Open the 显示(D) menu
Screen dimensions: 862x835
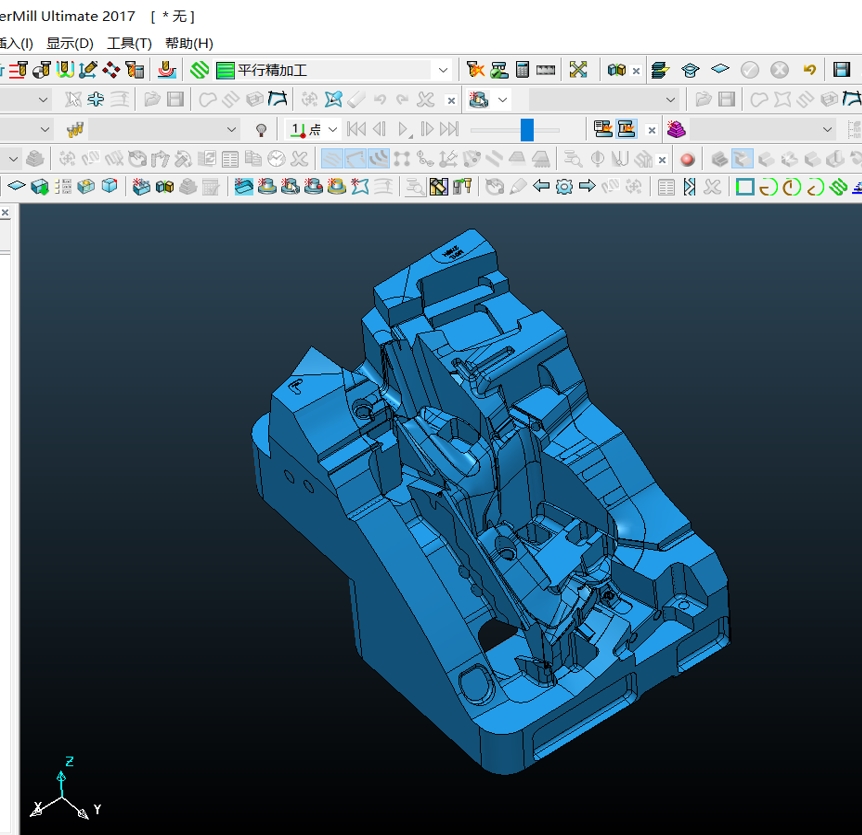click(x=70, y=43)
